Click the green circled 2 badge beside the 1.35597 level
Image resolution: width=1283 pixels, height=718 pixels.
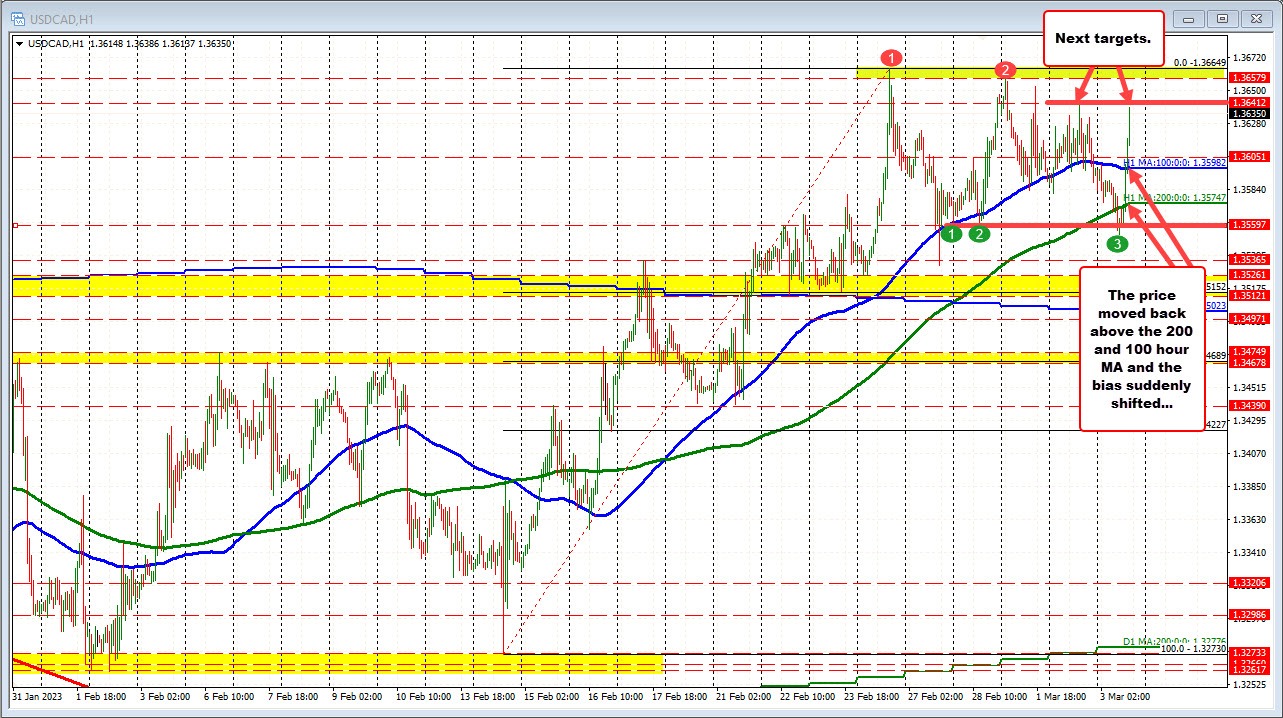[x=978, y=233]
